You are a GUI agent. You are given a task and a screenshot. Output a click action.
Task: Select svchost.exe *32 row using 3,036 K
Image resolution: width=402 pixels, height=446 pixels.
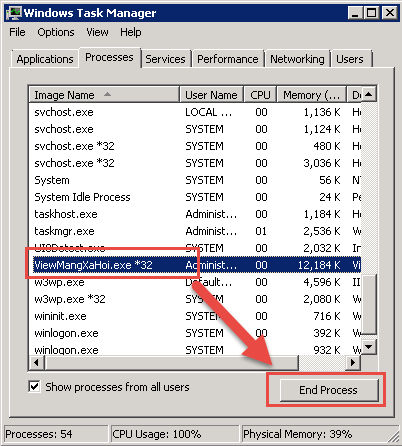195,163
